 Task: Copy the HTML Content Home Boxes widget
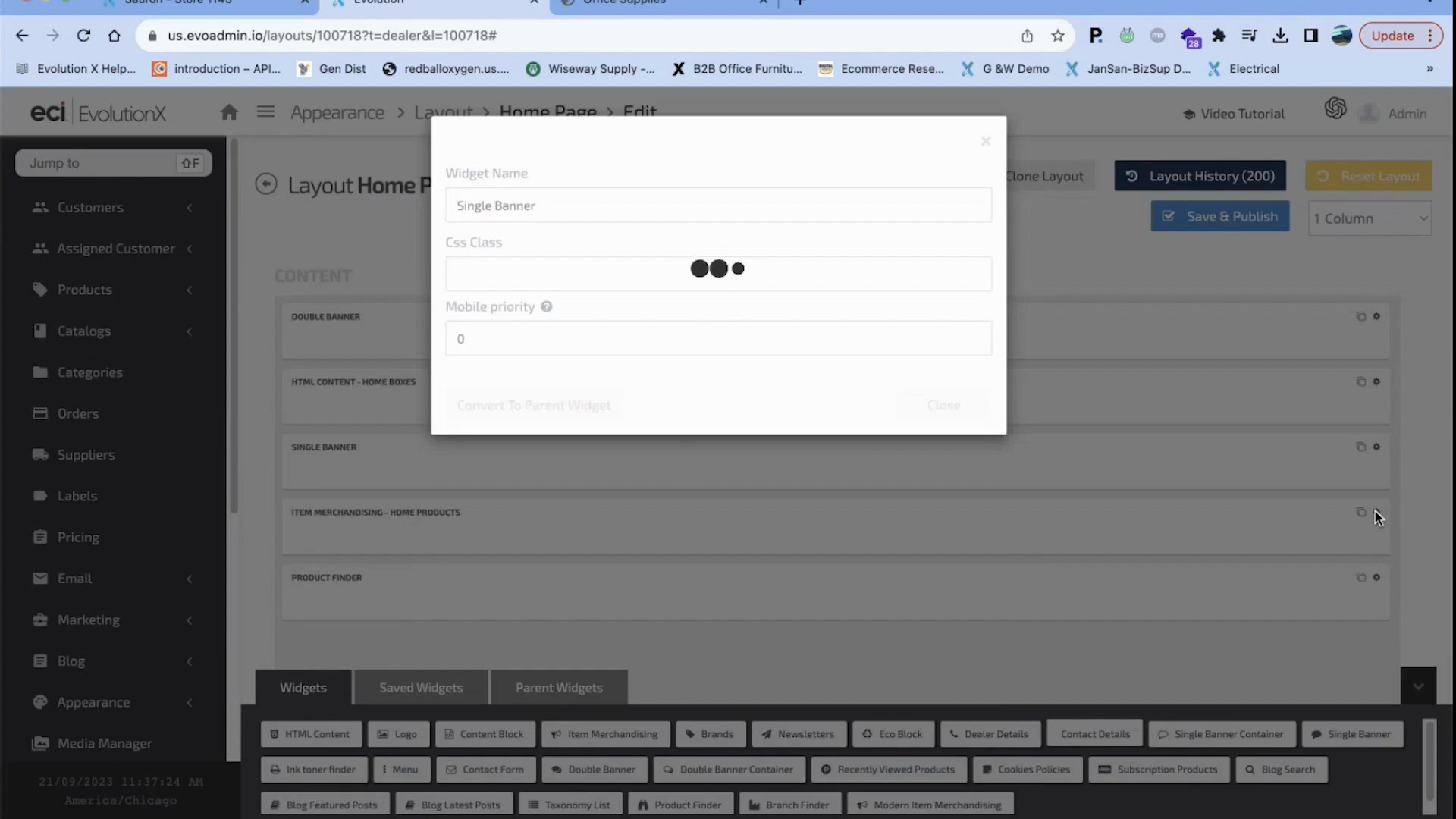[x=1360, y=381]
